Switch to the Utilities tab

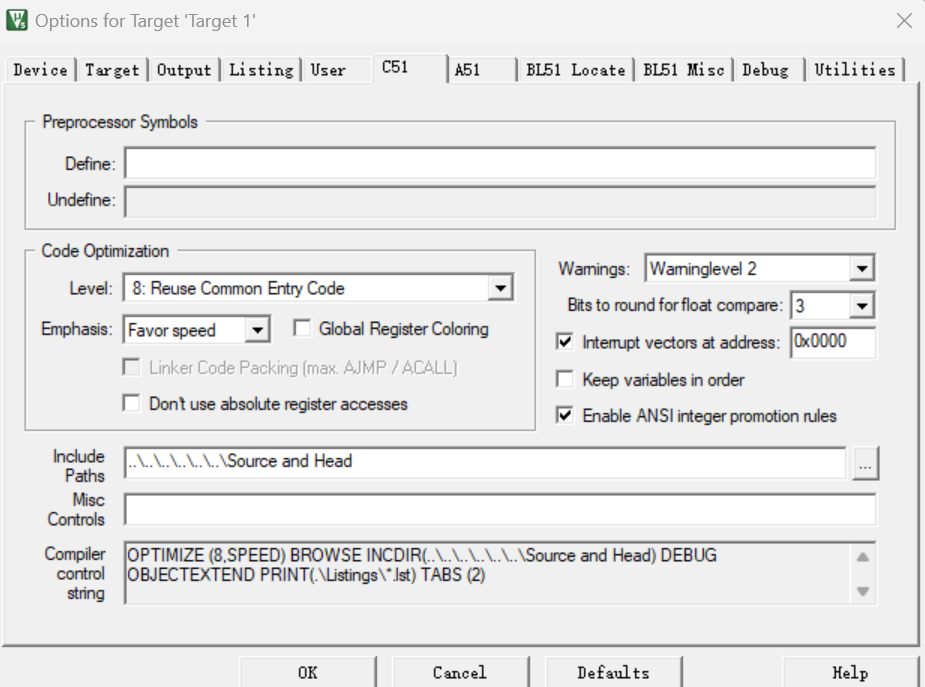(x=855, y=70)
